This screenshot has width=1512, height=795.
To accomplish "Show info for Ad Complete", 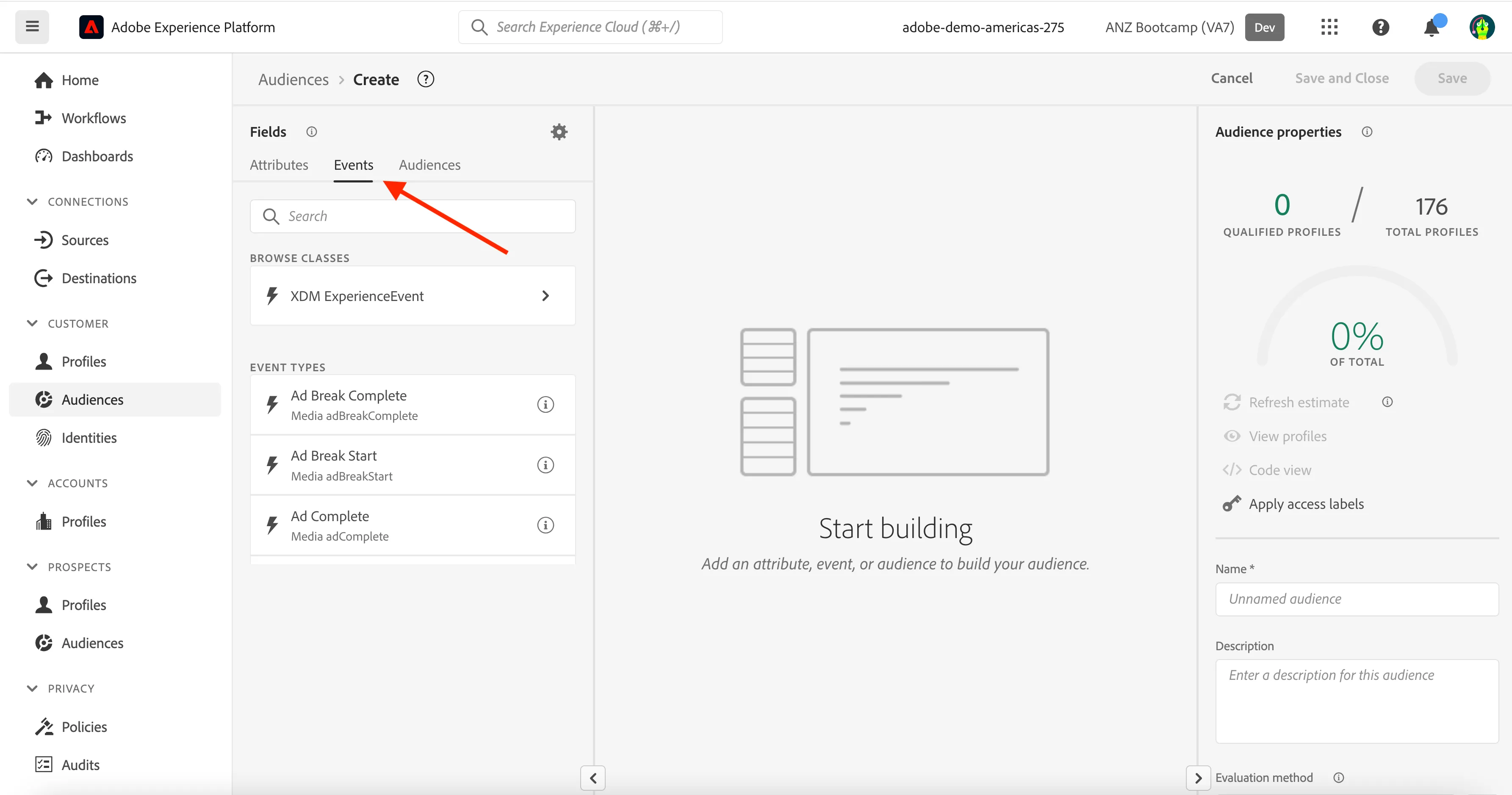I will coord(545,525).
